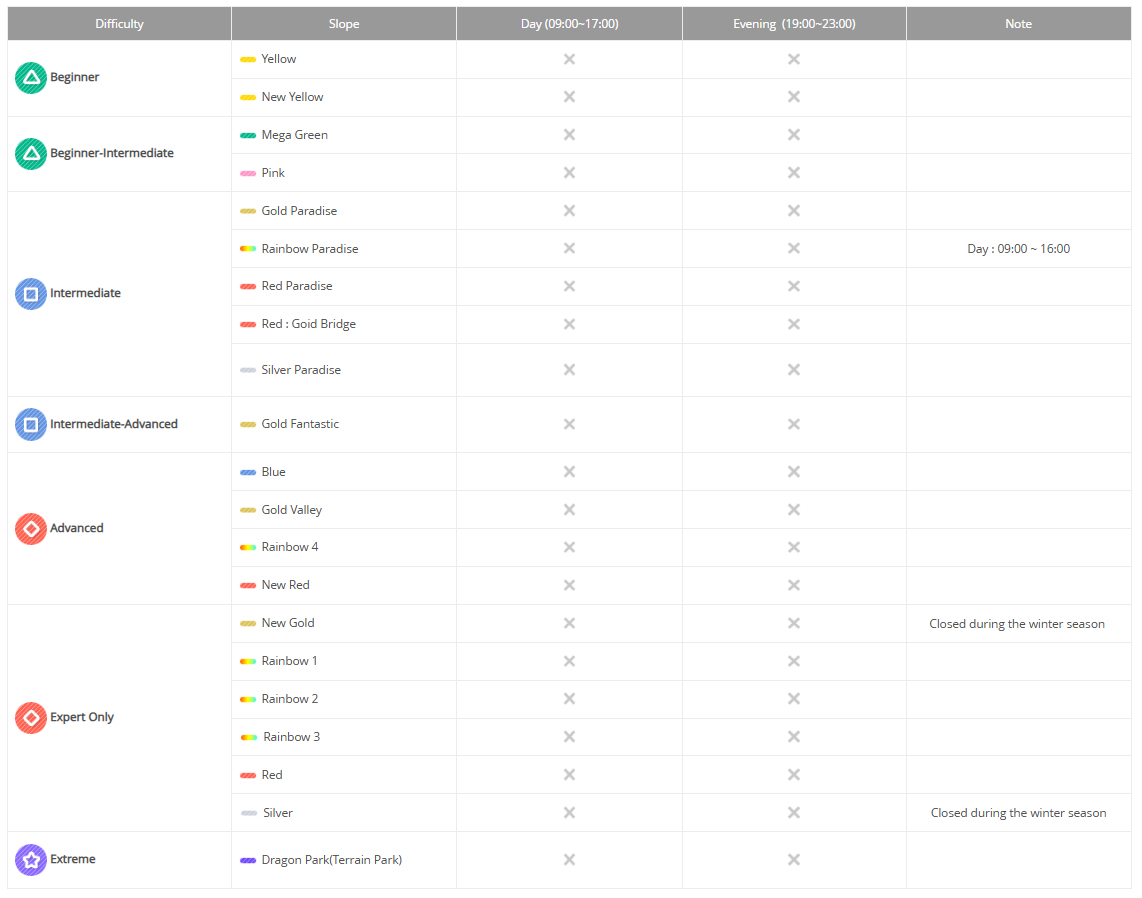Click the Difficulty column header
Image resolution: width=1142 pixels, height=898 pixels.
(x=120, y=24)
